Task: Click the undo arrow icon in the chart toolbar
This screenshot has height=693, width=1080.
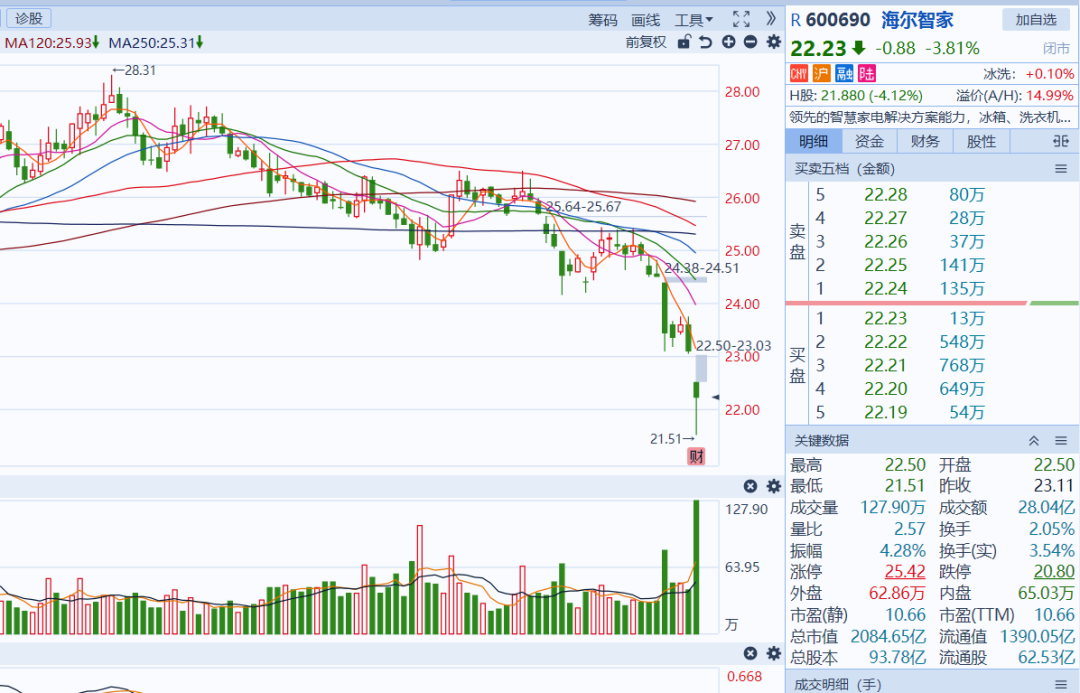Action: pyautogui.click(x=705, y=42)
